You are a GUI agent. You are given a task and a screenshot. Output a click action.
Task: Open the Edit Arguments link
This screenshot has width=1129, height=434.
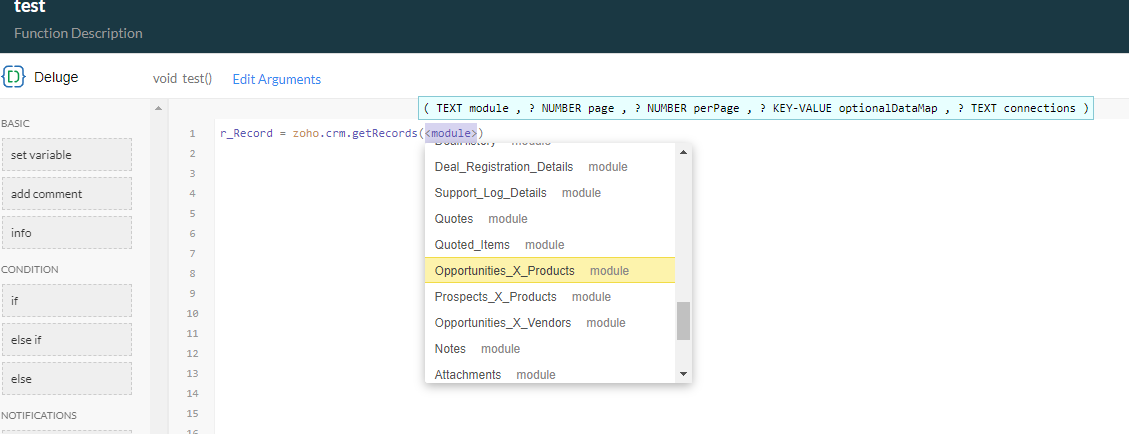pyautogui.click(x=276, y=79)
